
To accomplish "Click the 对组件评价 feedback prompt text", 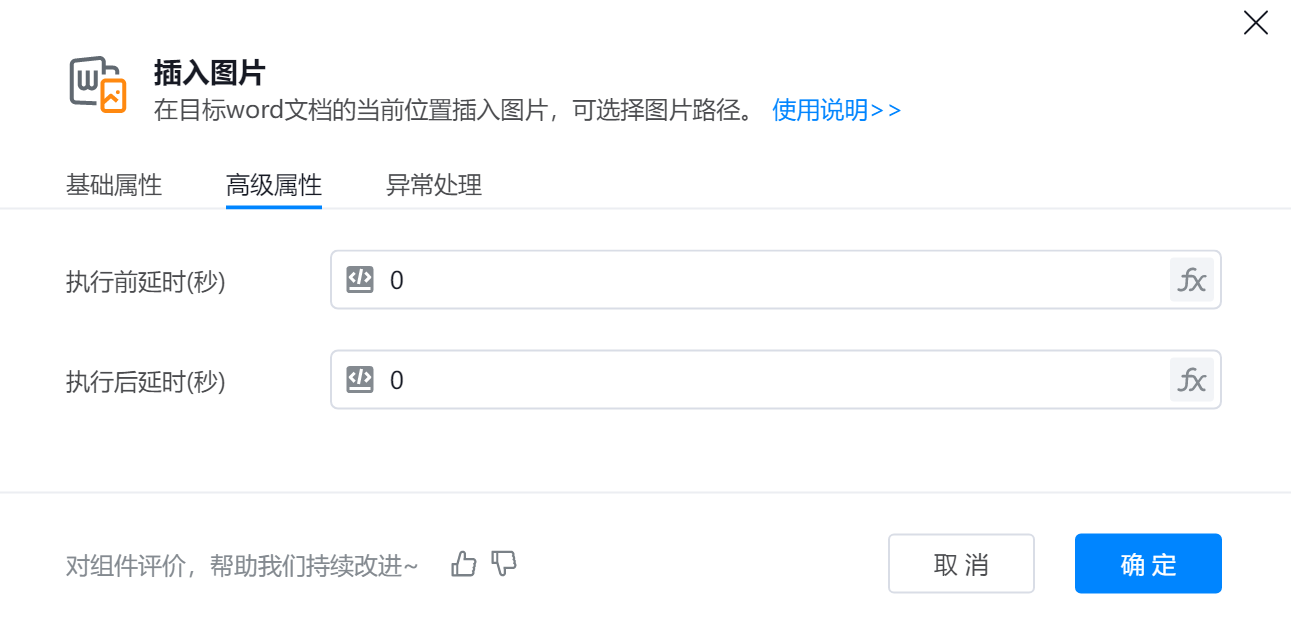I will pyautogui.click(x=242, y=566).
